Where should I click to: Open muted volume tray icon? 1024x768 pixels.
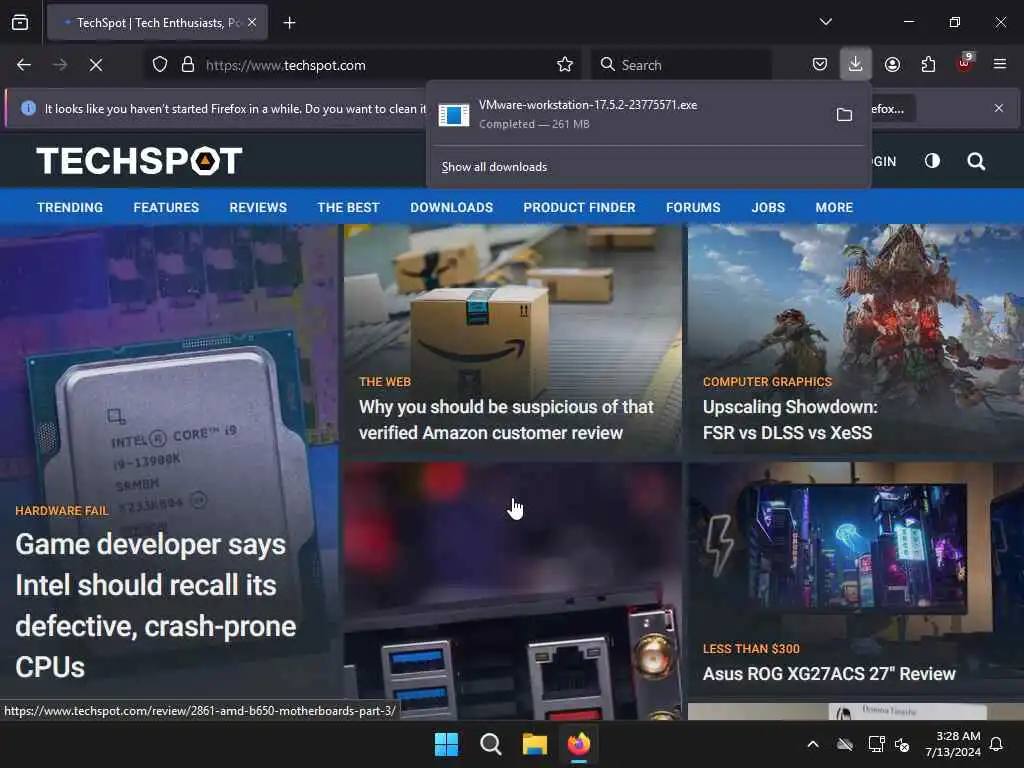(902, 744)
